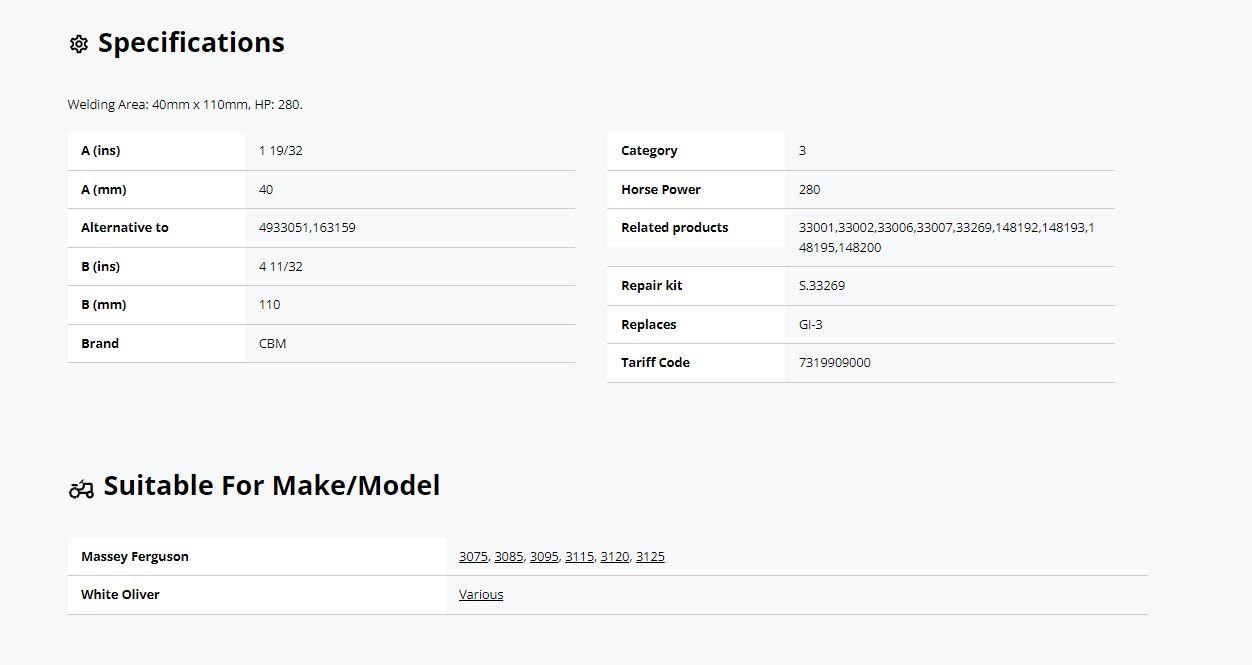Open the 3085 model link
The height and width of the screenshot is (665, 1252).
click(x=508, y=557)
